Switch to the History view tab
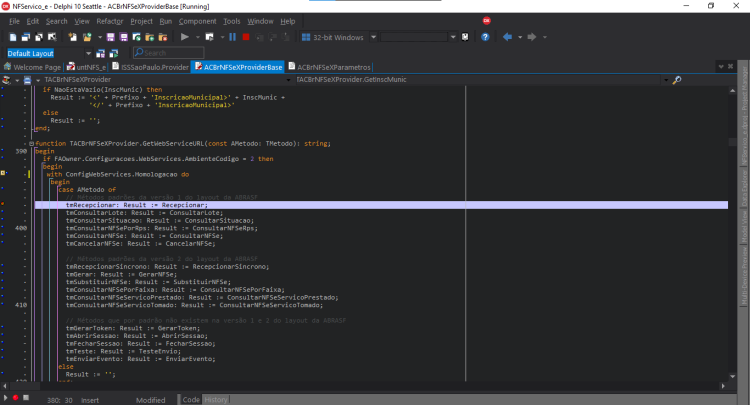 216,400
